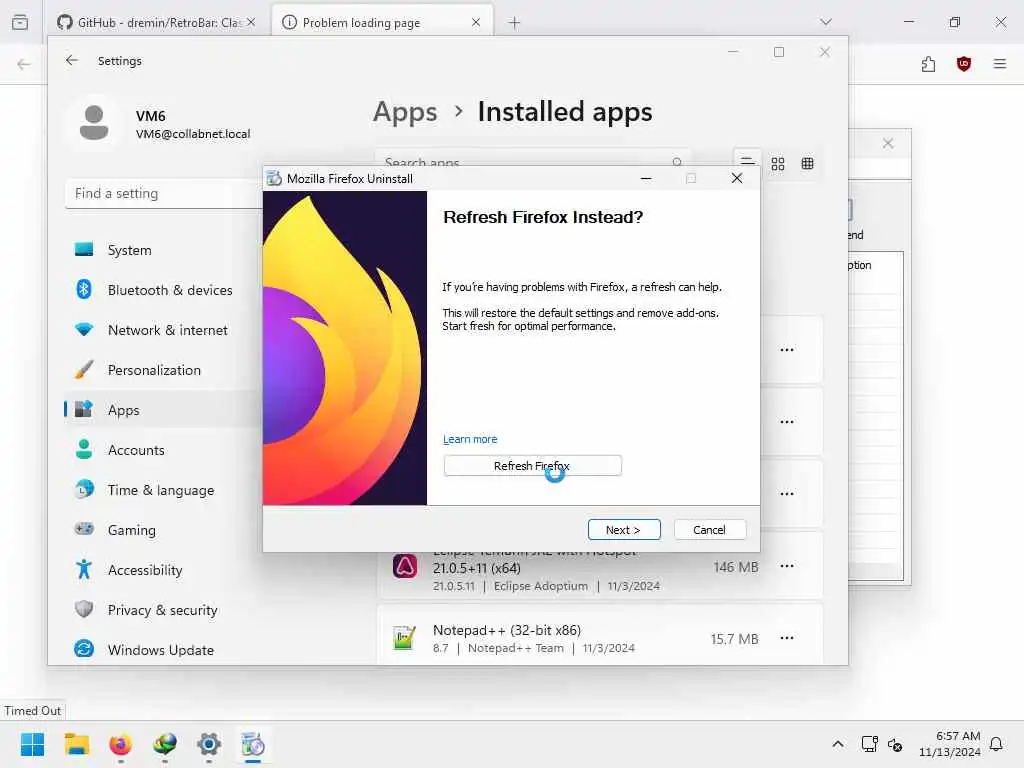Click the clock showing 6:57 AM

tap(949, 744)
